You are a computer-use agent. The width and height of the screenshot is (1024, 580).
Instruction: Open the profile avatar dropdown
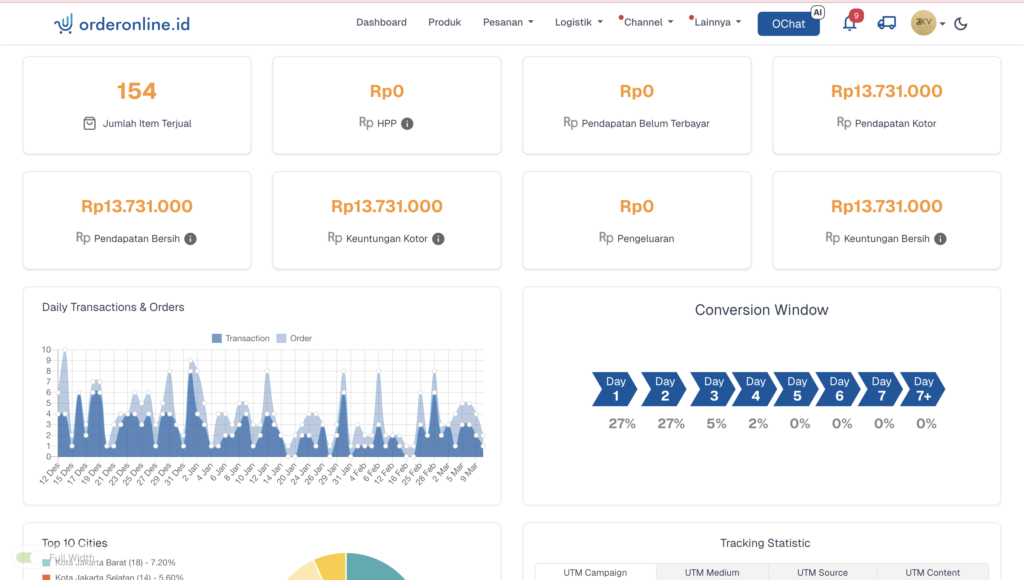pyautogui.click(x=927, y=23)
